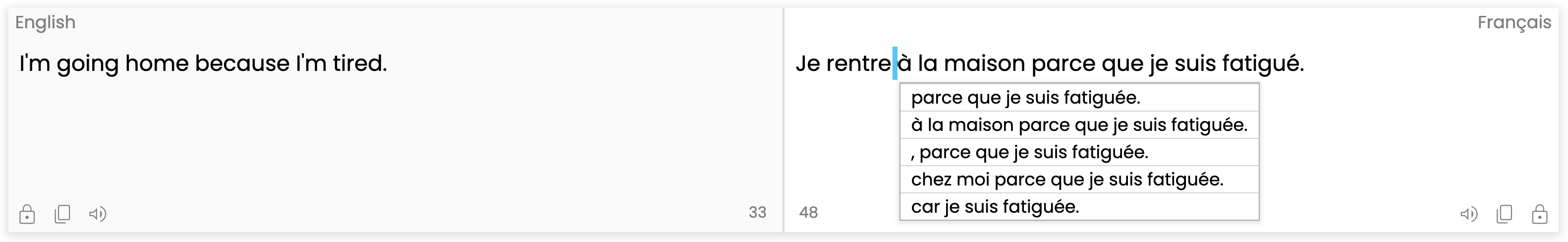Open the Français target language selector
Image resolution: width=1568 pixels, height=242 pixels.
[x=1514, y=22]
